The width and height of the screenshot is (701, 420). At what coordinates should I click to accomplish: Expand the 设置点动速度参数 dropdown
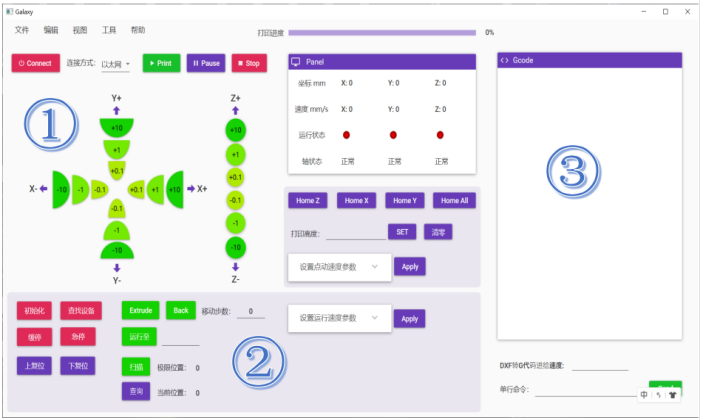[x=337, y=266]
